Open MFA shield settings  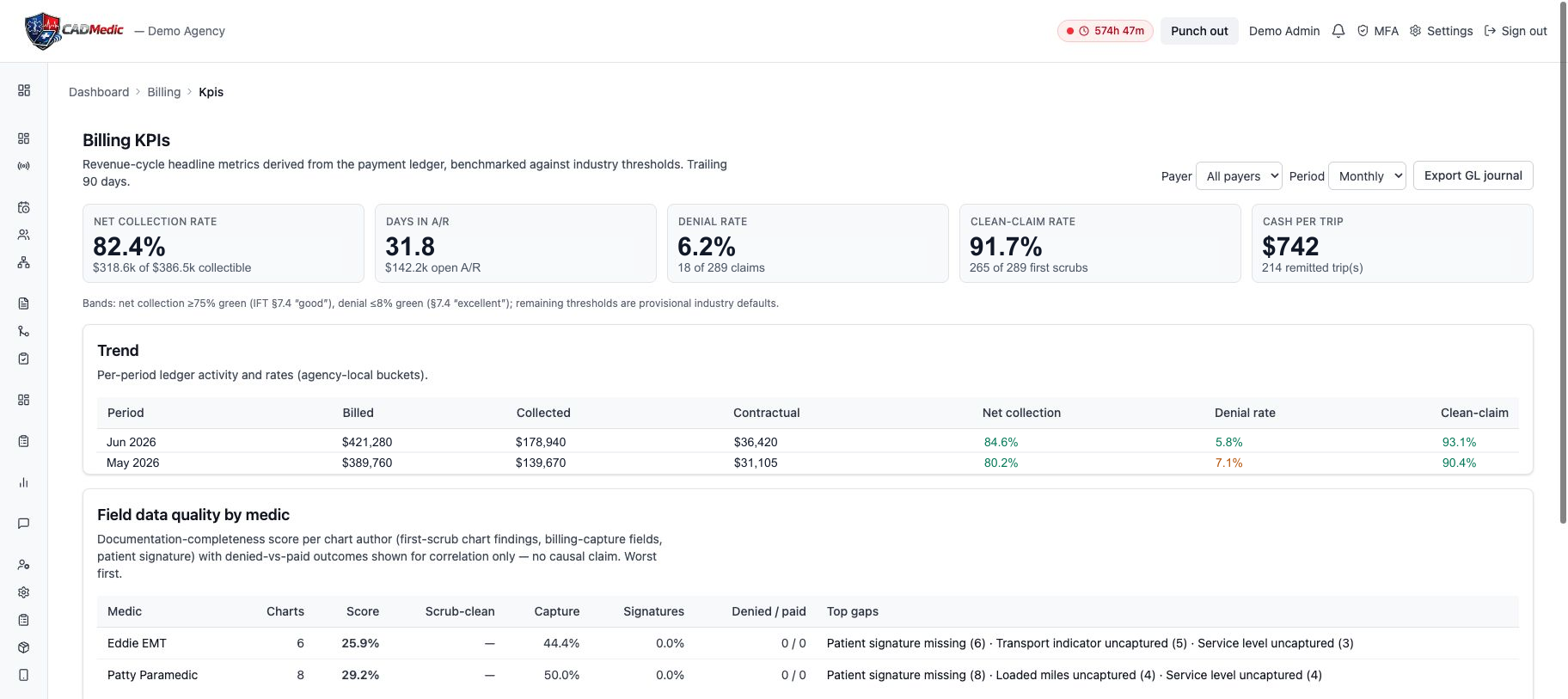point(1378,31)
